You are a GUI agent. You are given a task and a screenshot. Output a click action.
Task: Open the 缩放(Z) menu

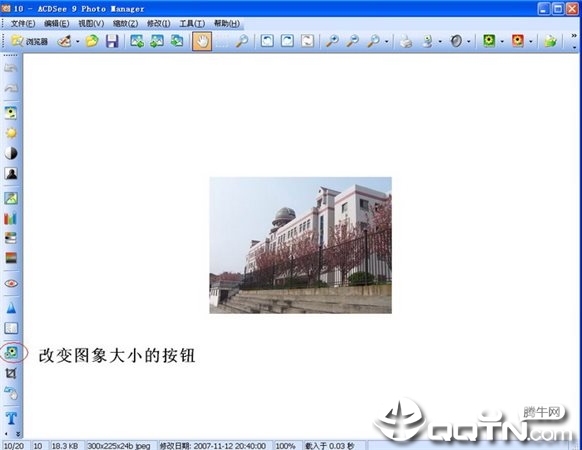coord(125,23)
